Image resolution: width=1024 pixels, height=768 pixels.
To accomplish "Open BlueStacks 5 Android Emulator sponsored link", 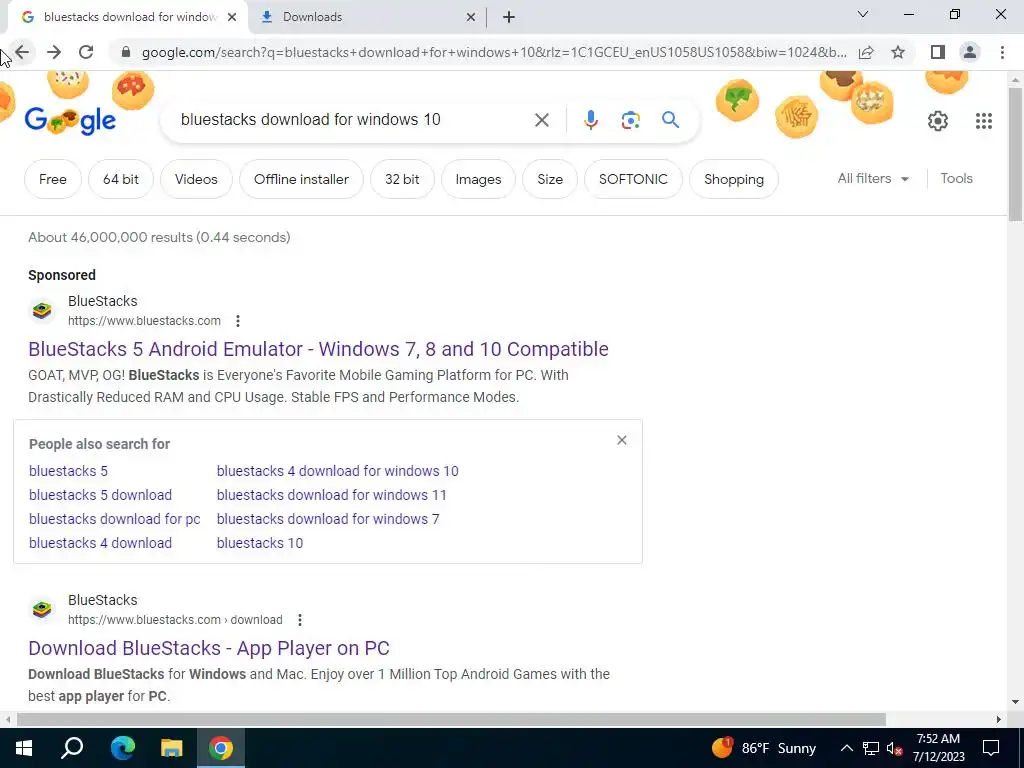I will tap(318, 349).
